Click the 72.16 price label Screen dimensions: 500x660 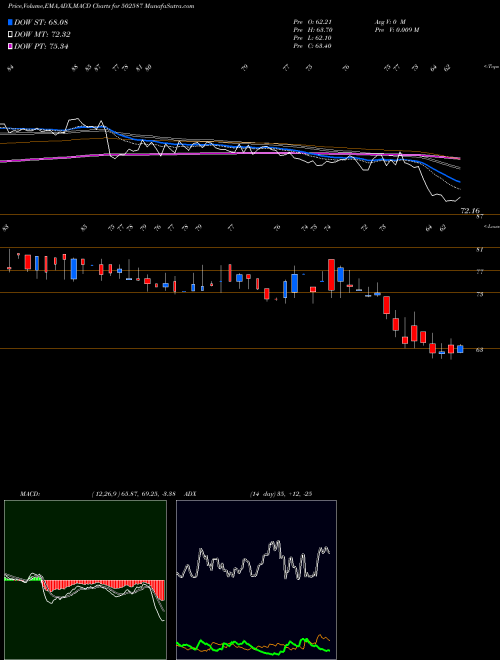point(470,210)
